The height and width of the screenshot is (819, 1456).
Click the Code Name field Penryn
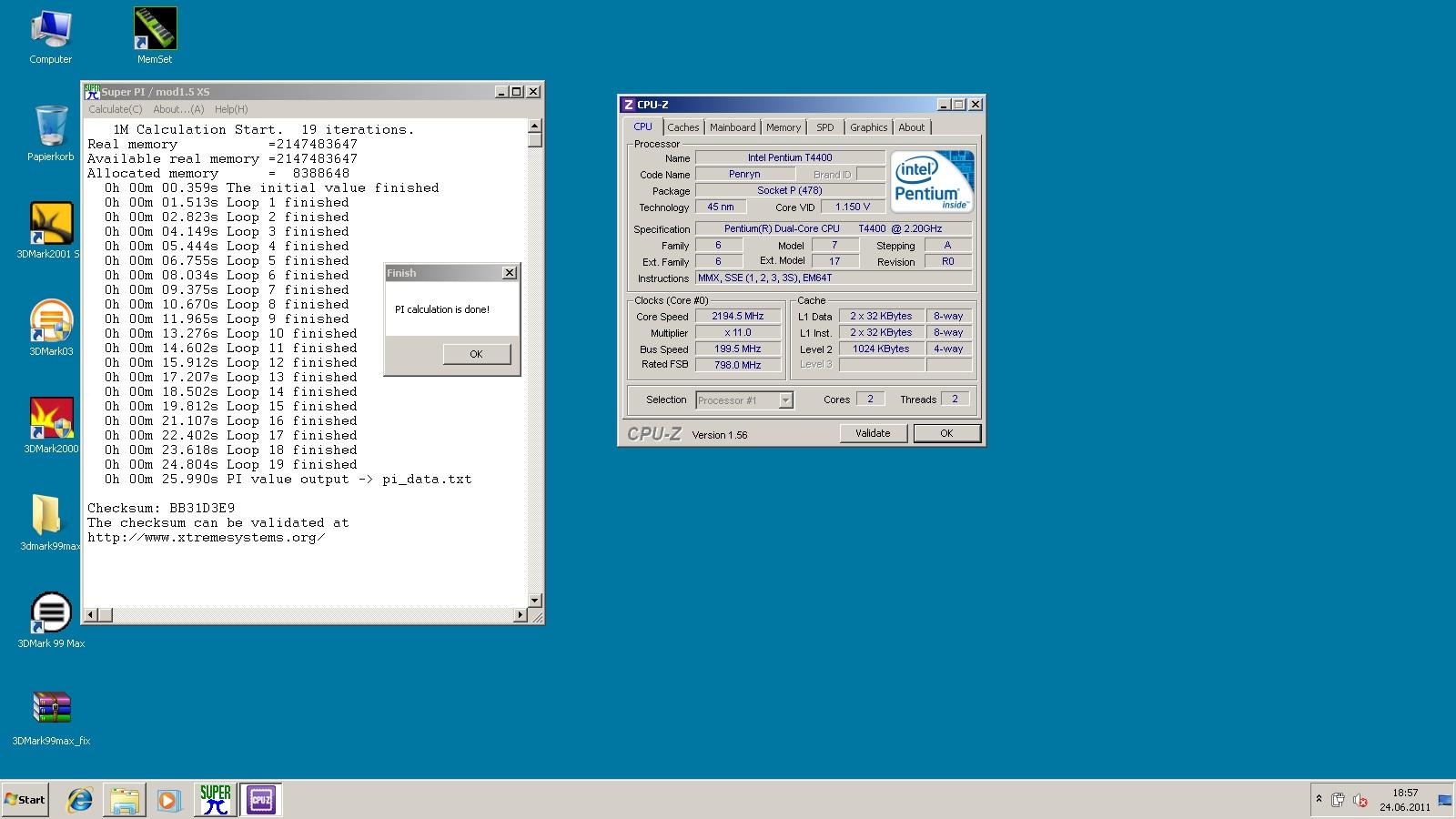pyautogui.click(x=744, y=174)
